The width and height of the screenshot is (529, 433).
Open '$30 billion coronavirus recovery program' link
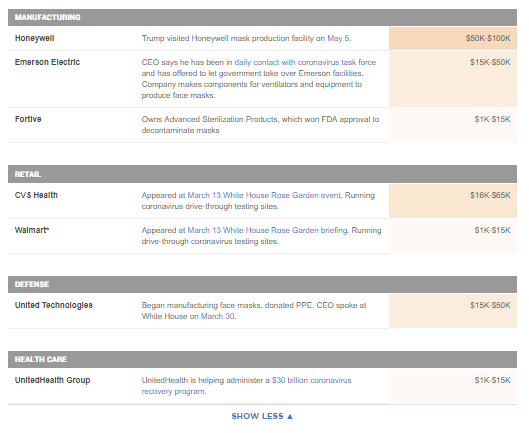[x=247, y=386]
